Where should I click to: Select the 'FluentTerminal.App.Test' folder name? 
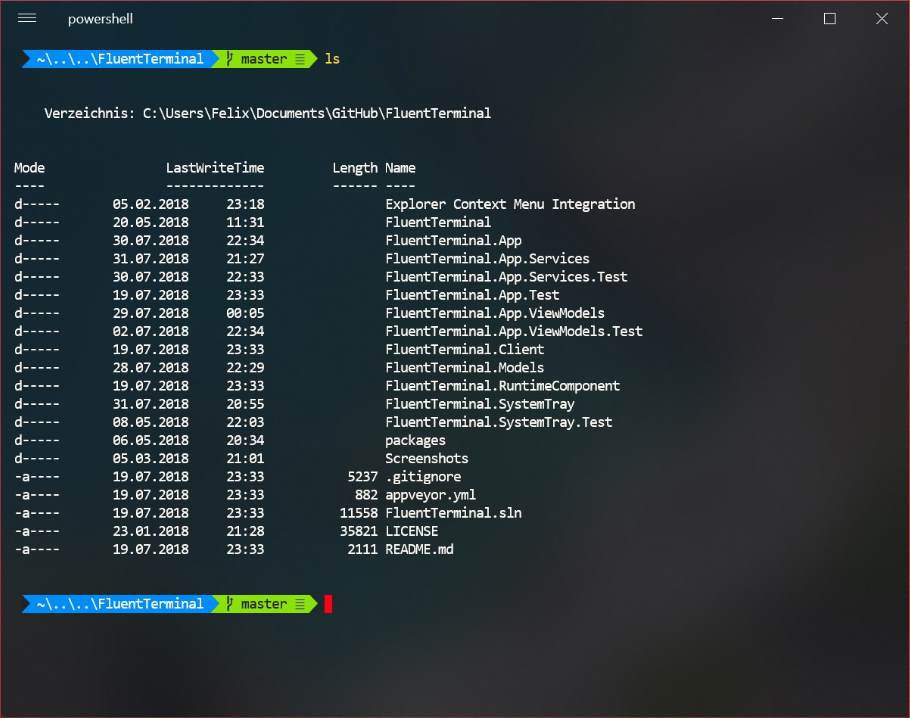472,295
